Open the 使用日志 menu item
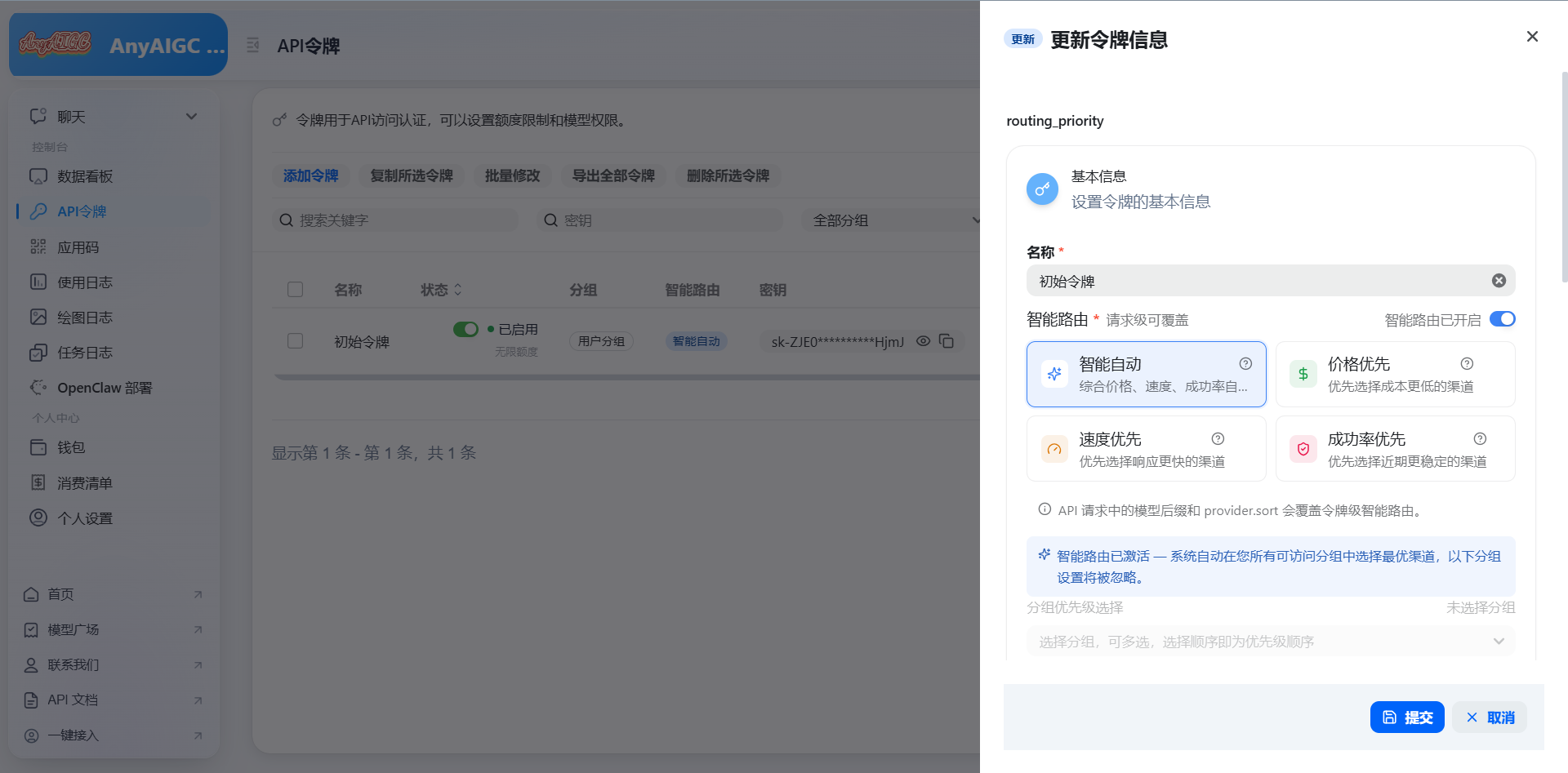1568x773 pixels. pos(113,282)
